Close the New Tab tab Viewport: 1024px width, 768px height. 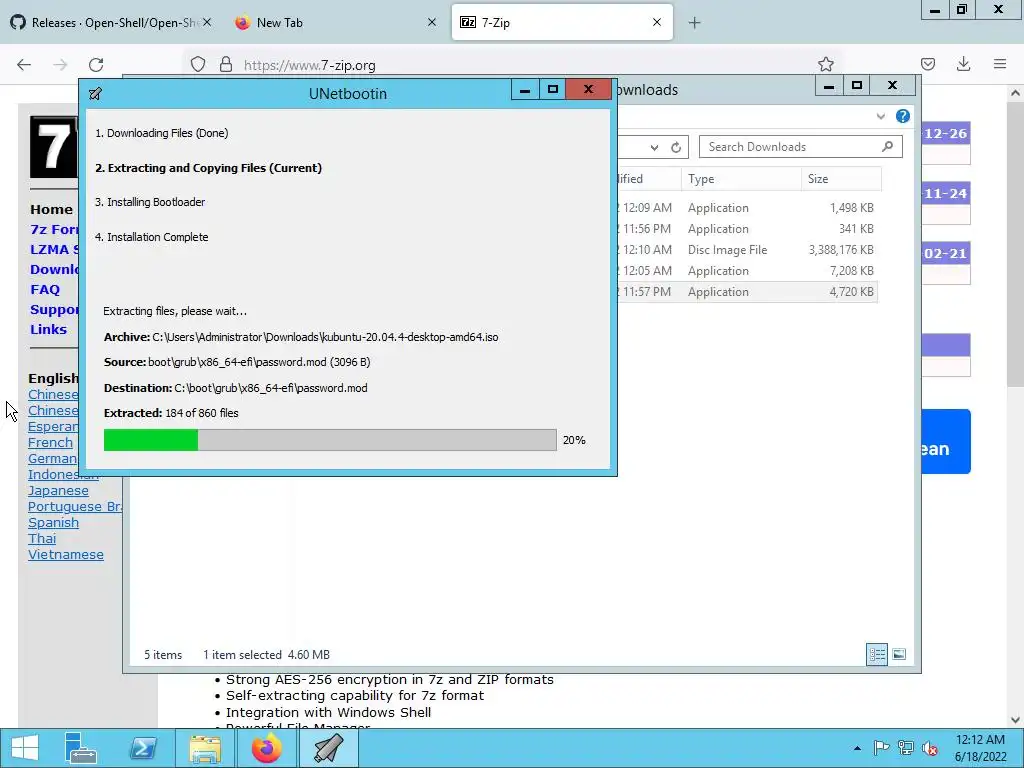click(432, 22)
